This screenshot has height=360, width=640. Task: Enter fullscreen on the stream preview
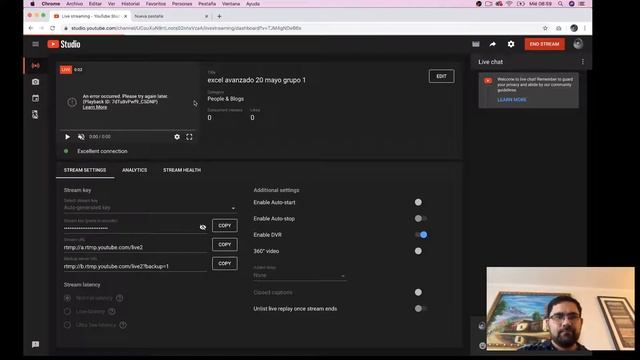(x=189, y=137)
